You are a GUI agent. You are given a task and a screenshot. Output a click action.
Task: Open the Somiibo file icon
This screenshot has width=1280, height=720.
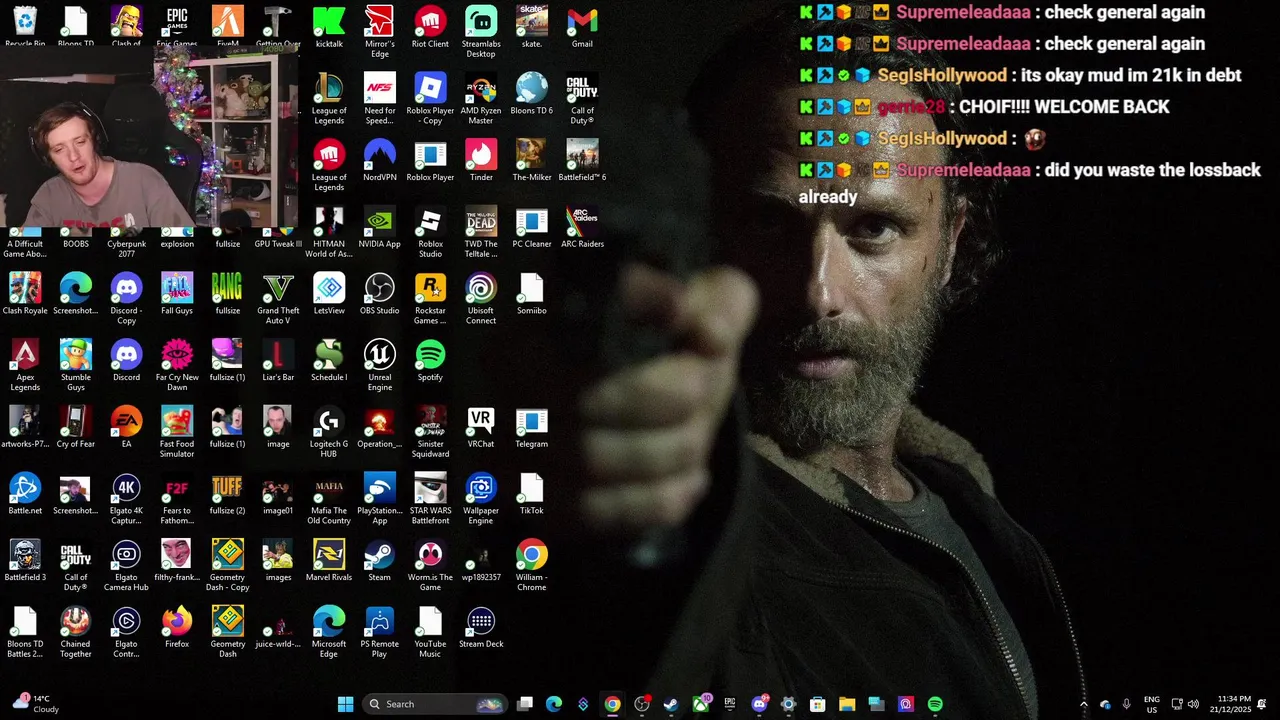tap(532, 293)
